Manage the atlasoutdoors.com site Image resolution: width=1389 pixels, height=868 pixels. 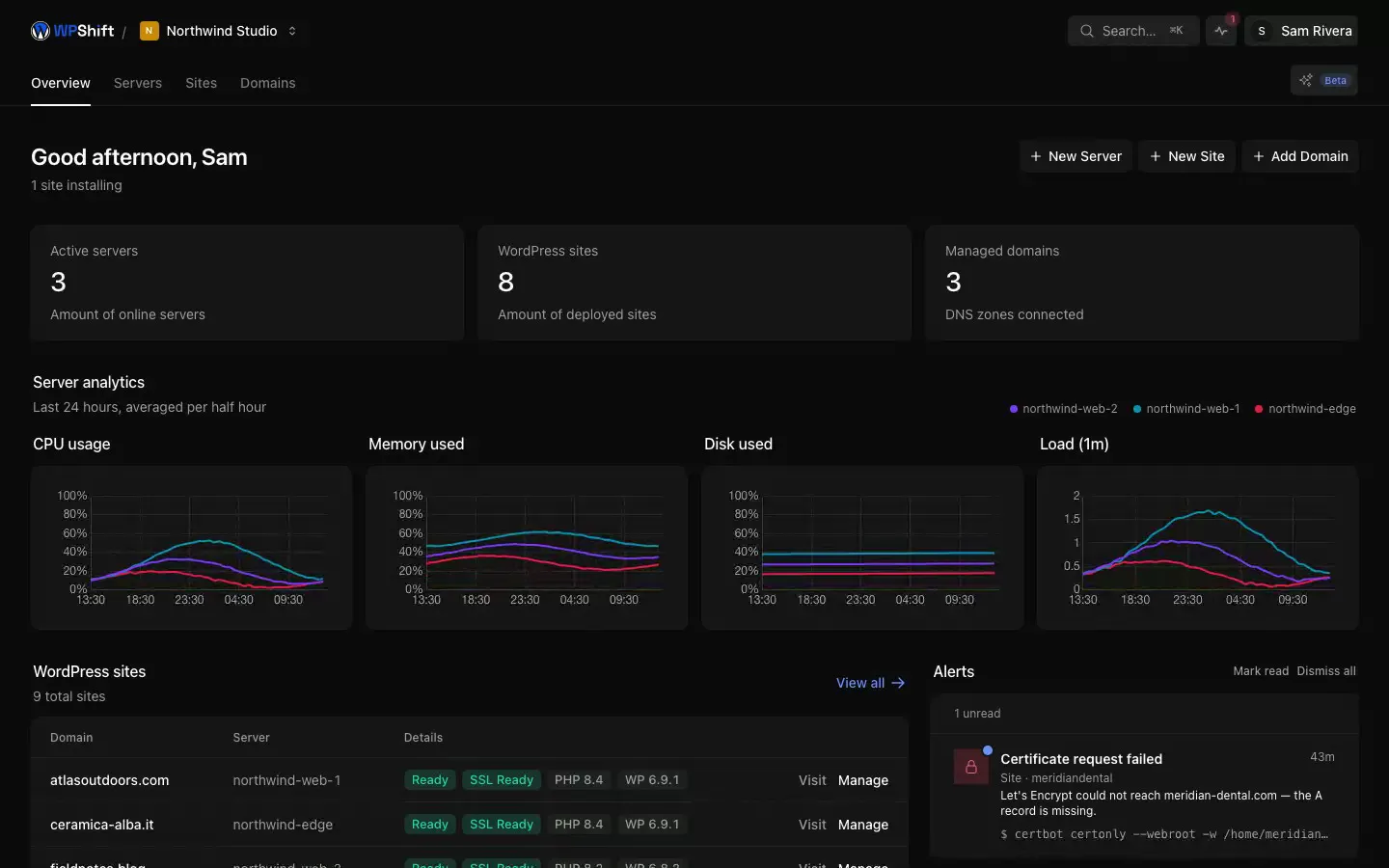(863, 780)
